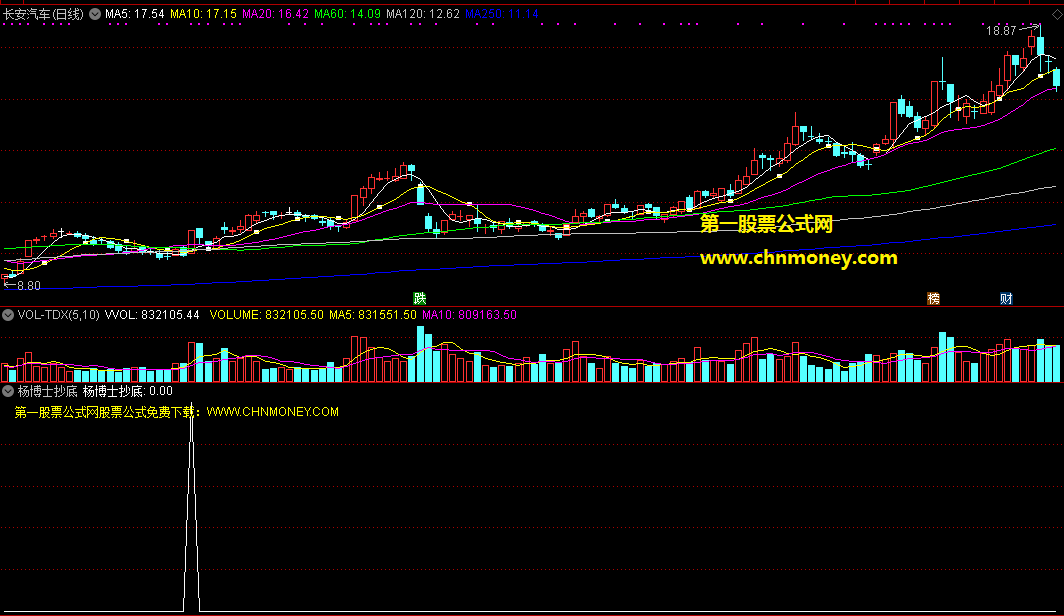
Task: Click the orange 榜 event marker
Action: tap(933, 299)
